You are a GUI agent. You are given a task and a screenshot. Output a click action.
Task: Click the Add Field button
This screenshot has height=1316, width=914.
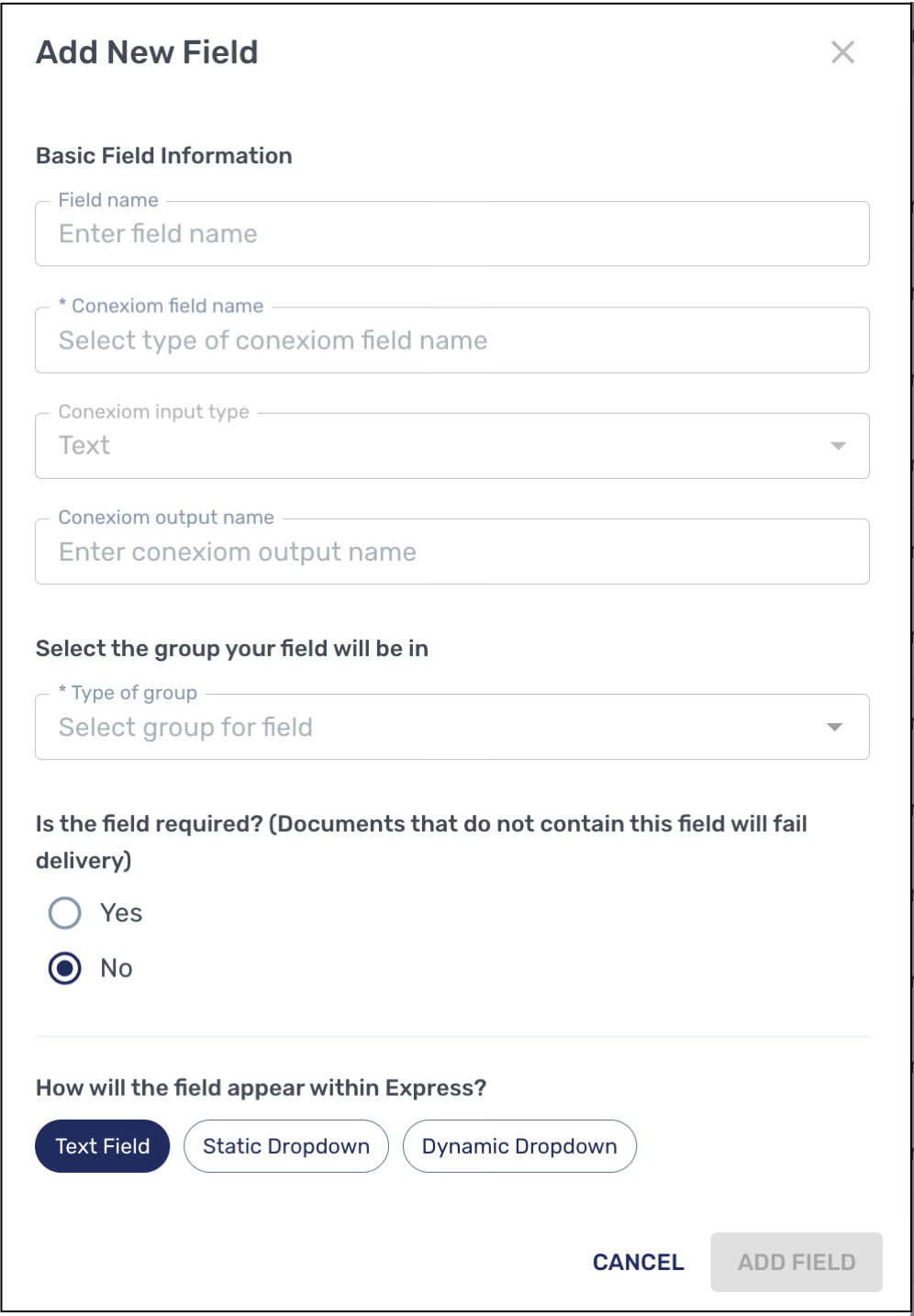(x=795, y=1262)
